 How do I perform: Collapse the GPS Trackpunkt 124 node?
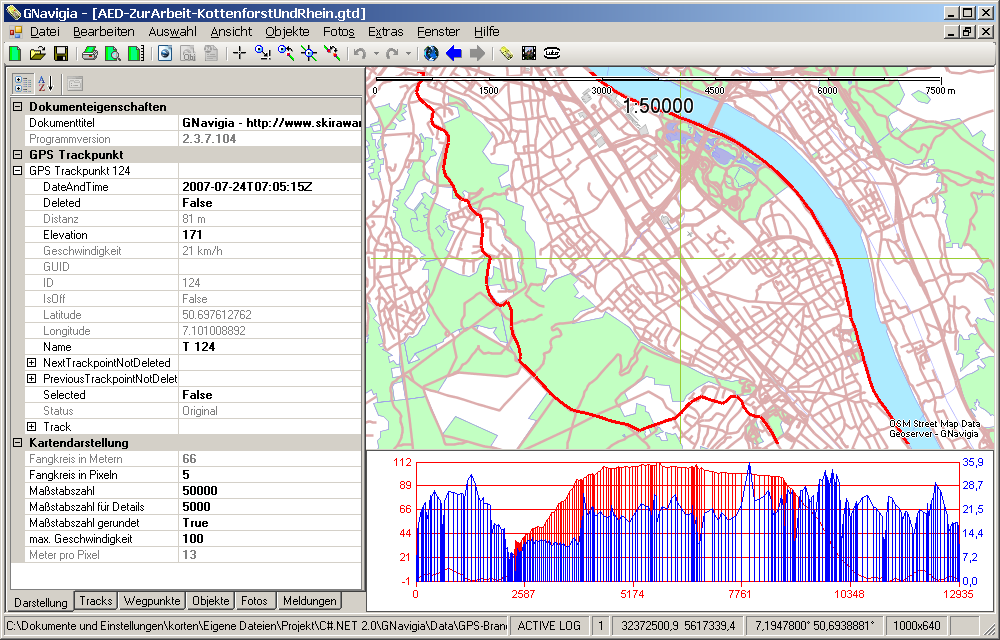point(18,171)
